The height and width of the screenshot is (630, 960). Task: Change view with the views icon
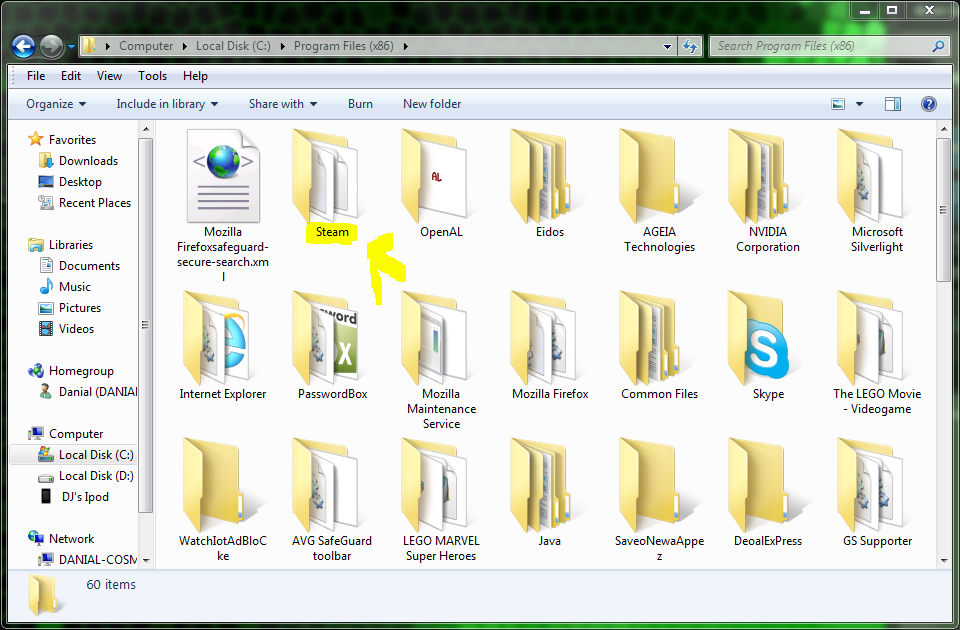tap(838, 104)
